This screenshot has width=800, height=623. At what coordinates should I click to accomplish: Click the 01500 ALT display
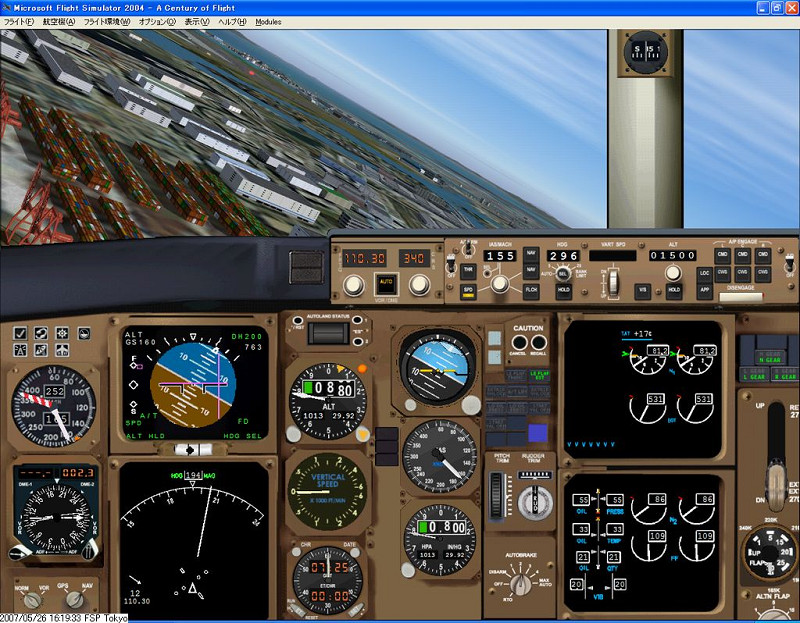pos(673,255)
